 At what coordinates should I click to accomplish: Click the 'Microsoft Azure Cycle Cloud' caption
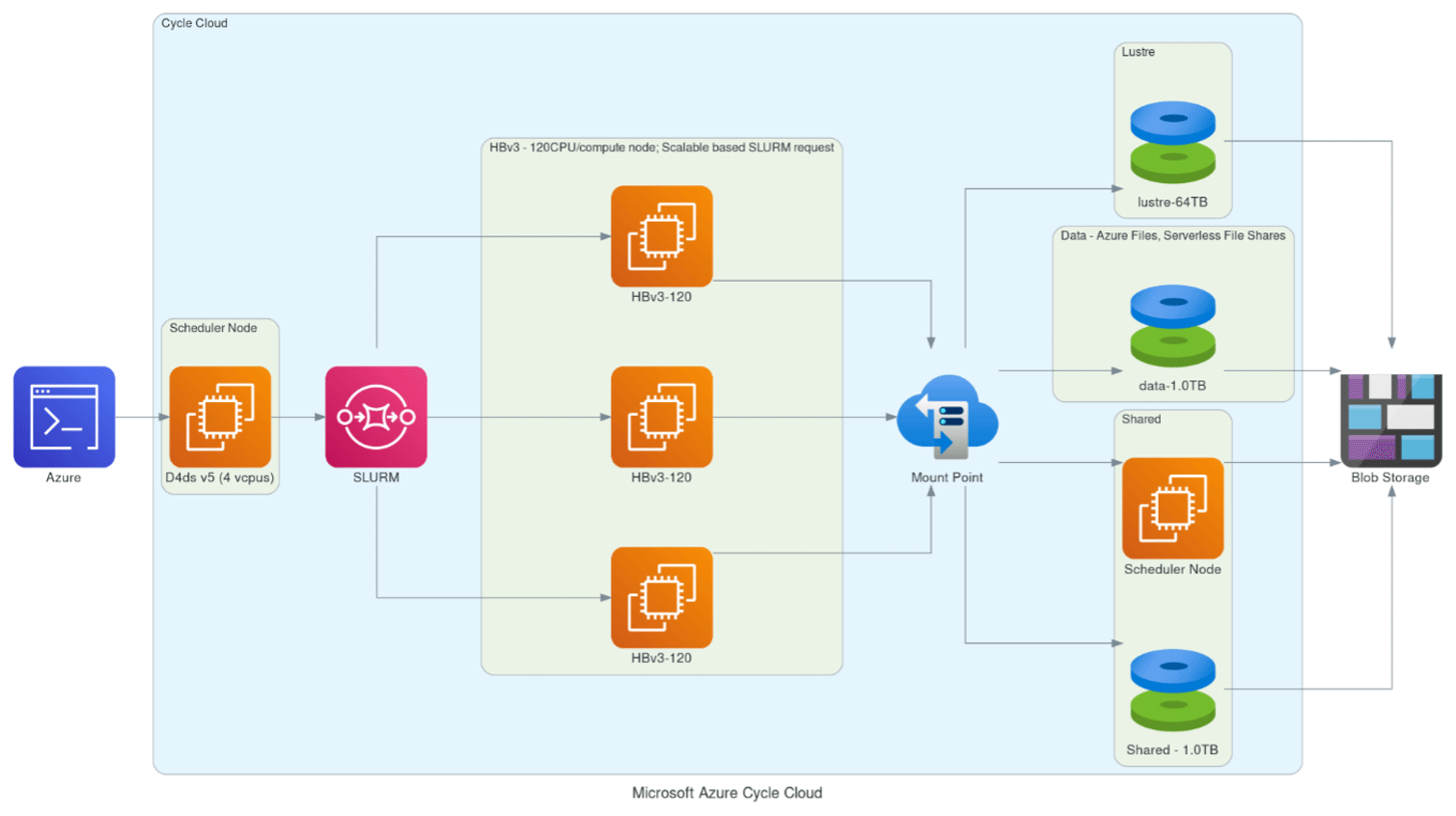click(727, 793)
